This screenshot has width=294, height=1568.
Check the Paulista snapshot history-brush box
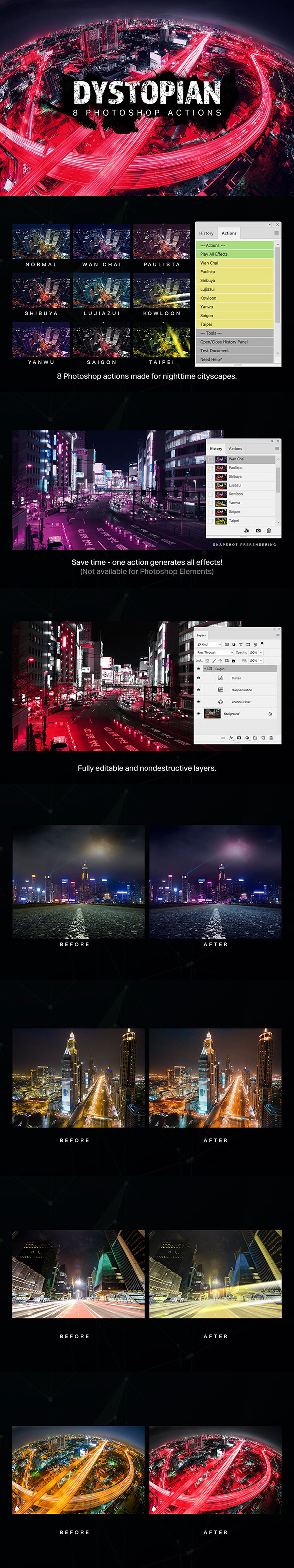pyautogui.click(x=211, y=468)
